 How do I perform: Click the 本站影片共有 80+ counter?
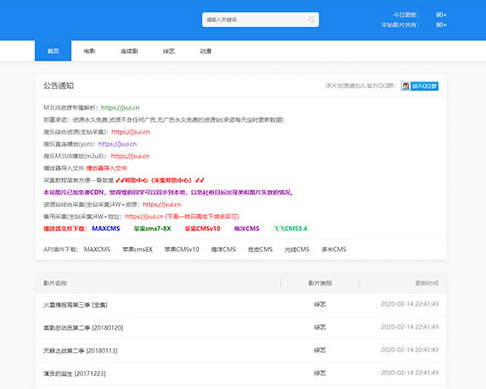(414, 25)
